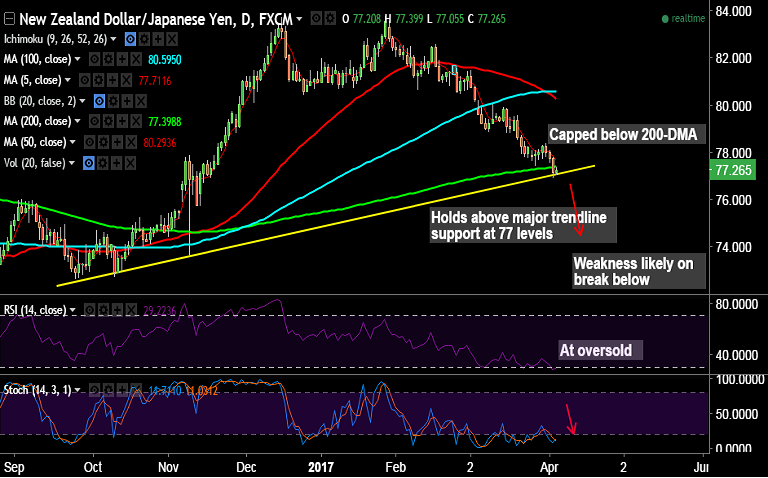
Task: Open MA (5, close) settings gear
Action: pyautogui.click(x=98, y=80)
